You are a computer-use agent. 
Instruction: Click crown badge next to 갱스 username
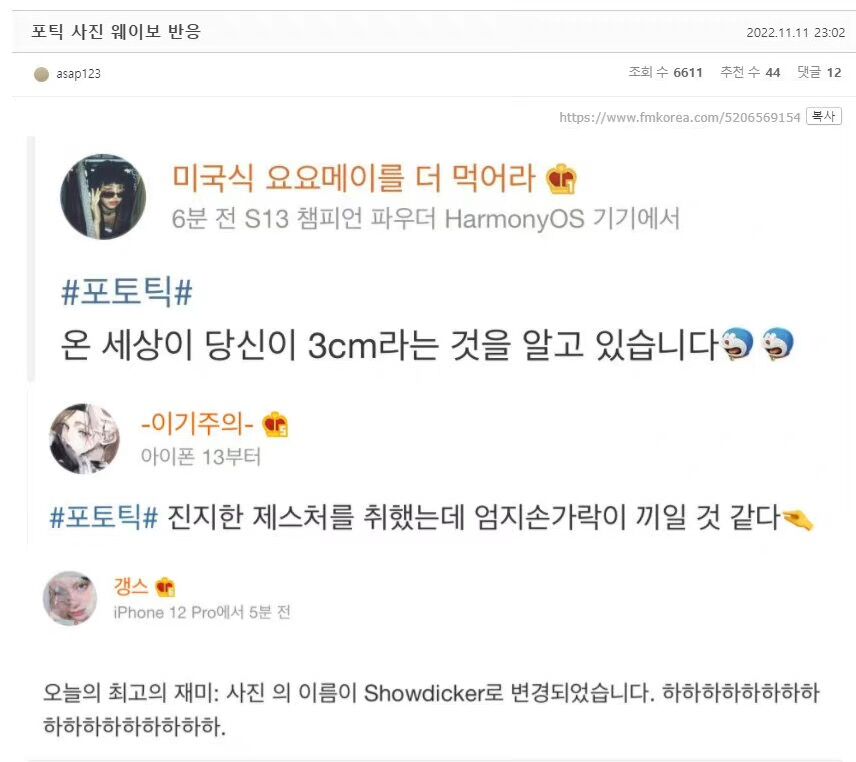pyautogui.click(x=165, y=587)
